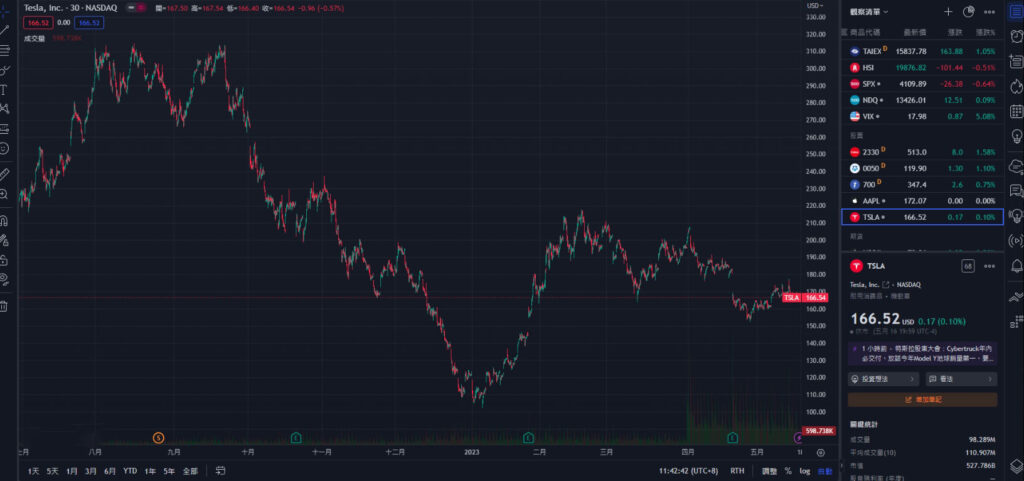
Task: Open the Cybertruck news headline
Action: pyautogui.click(x=922, y=353)
